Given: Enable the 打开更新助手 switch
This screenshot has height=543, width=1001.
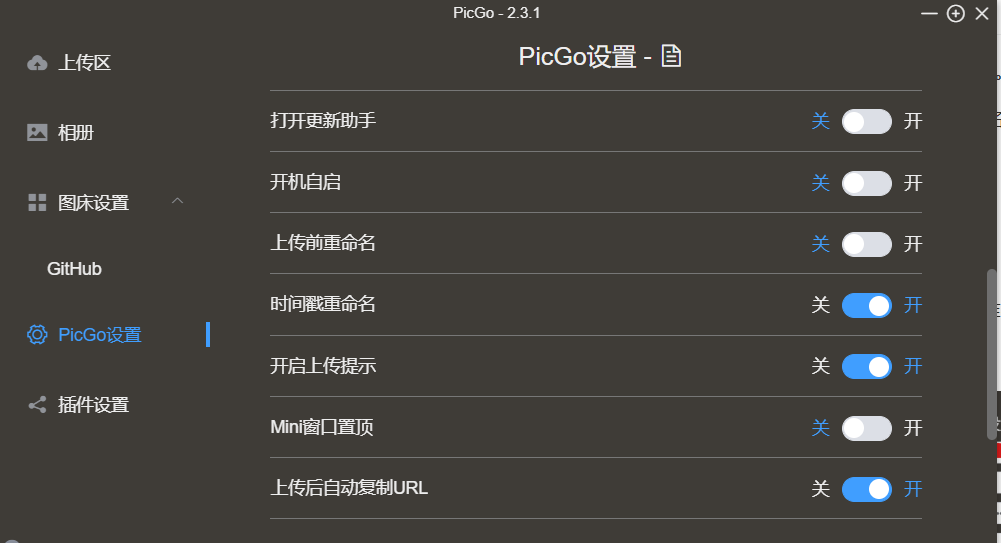Looking at the screenshot, I should tap(866, 121).
